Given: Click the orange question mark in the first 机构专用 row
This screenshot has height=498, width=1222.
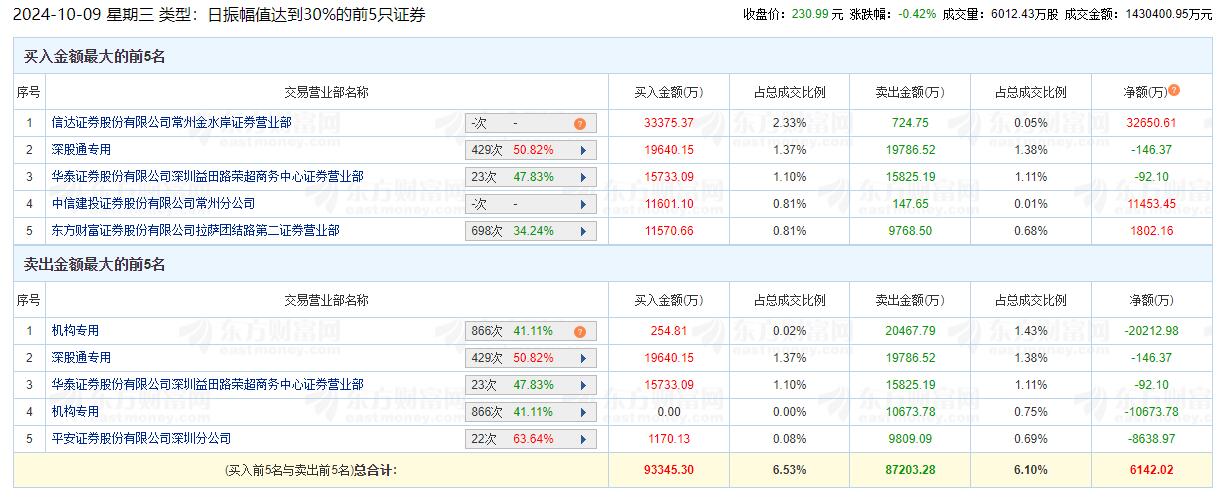Looking at the screenshot, I should point(579,331).
